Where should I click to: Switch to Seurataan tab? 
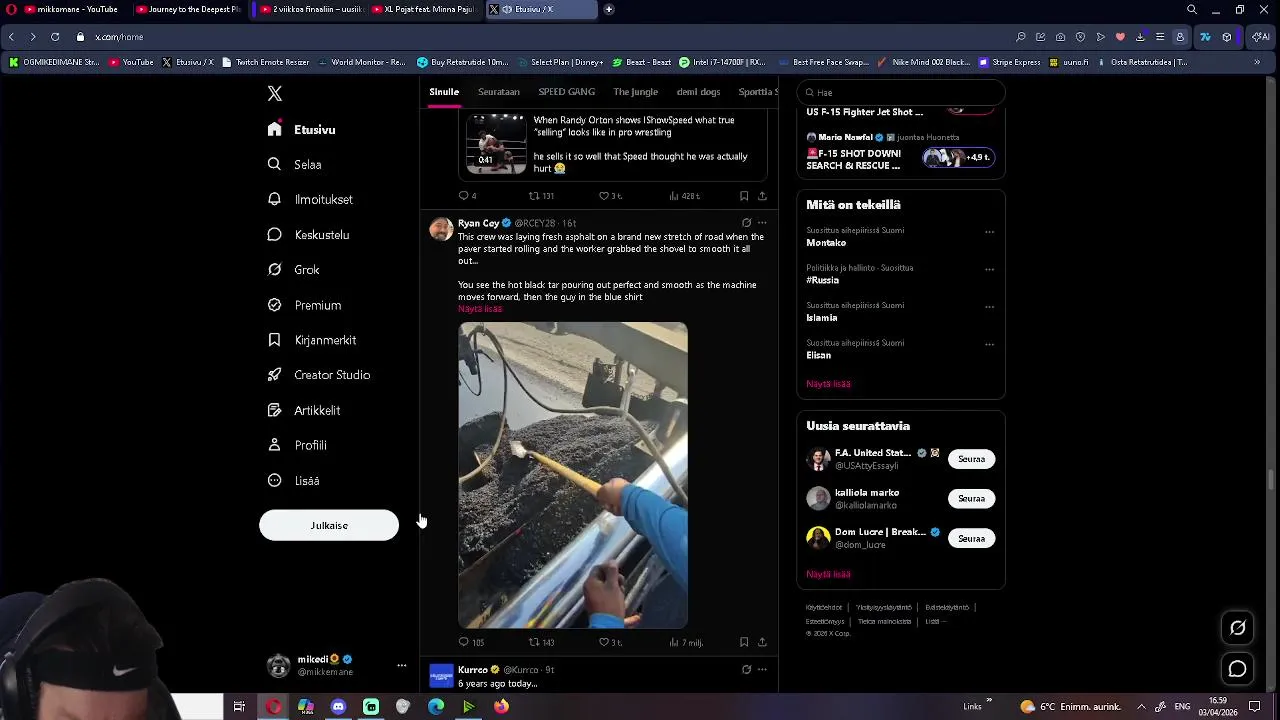pos(499,92)
